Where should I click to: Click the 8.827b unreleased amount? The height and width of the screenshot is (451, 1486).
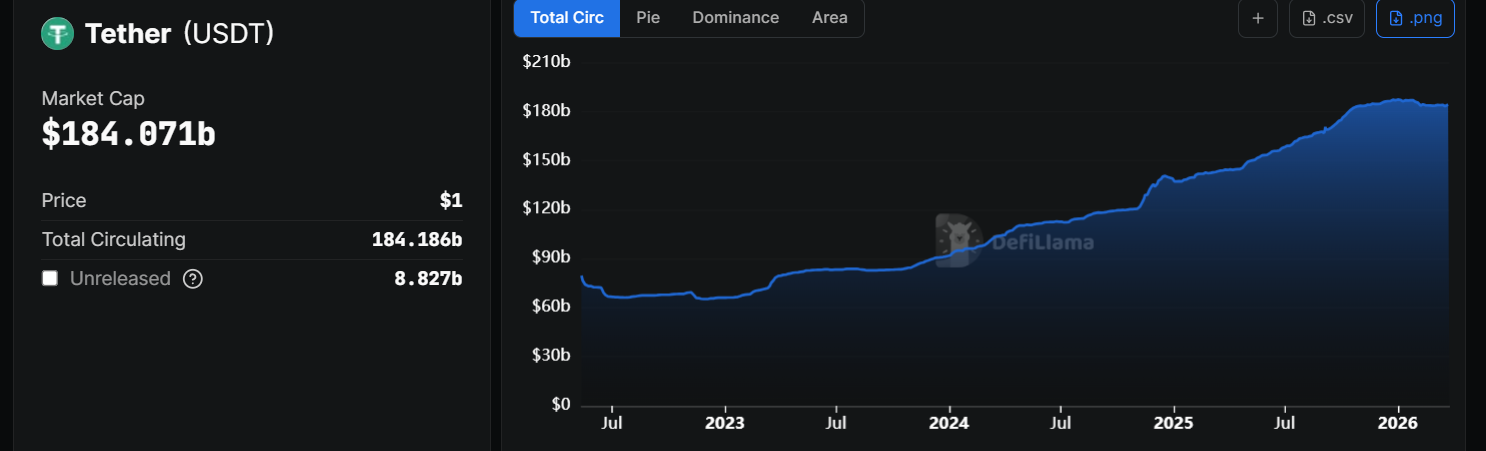click(x=428, y=279)
